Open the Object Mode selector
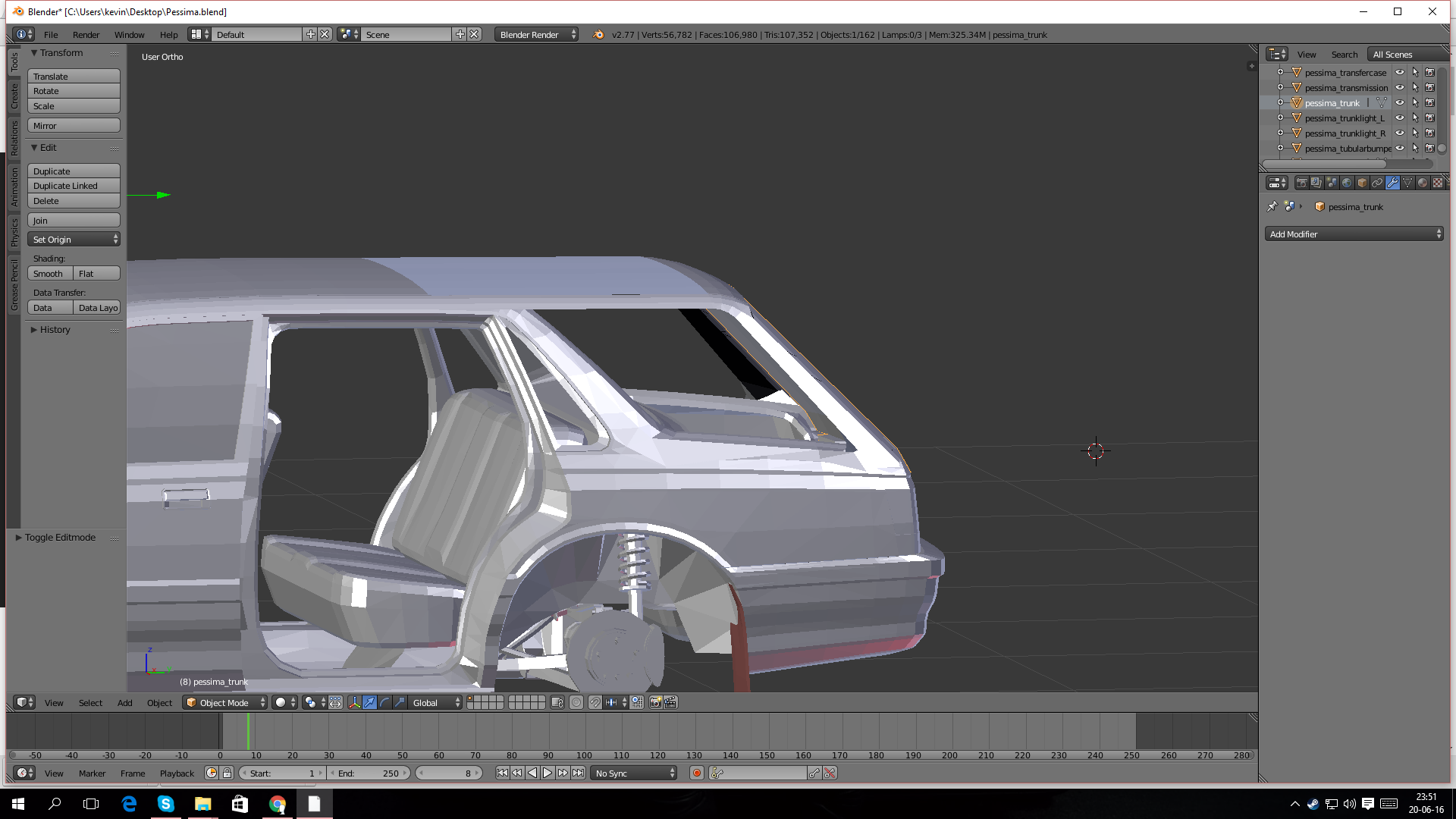 click(x=225, y=702)
